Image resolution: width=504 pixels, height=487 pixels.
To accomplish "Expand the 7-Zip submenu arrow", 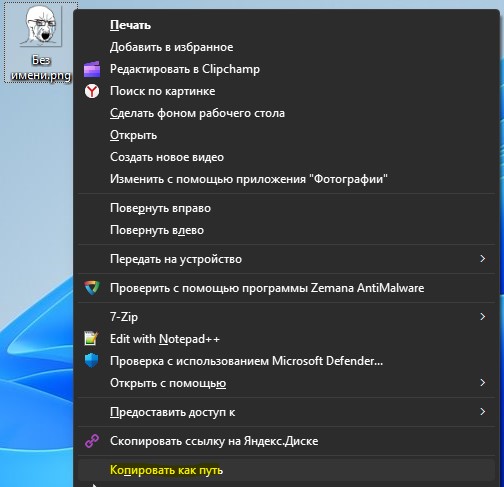I will pyautogui.click(x=482, y=316).
